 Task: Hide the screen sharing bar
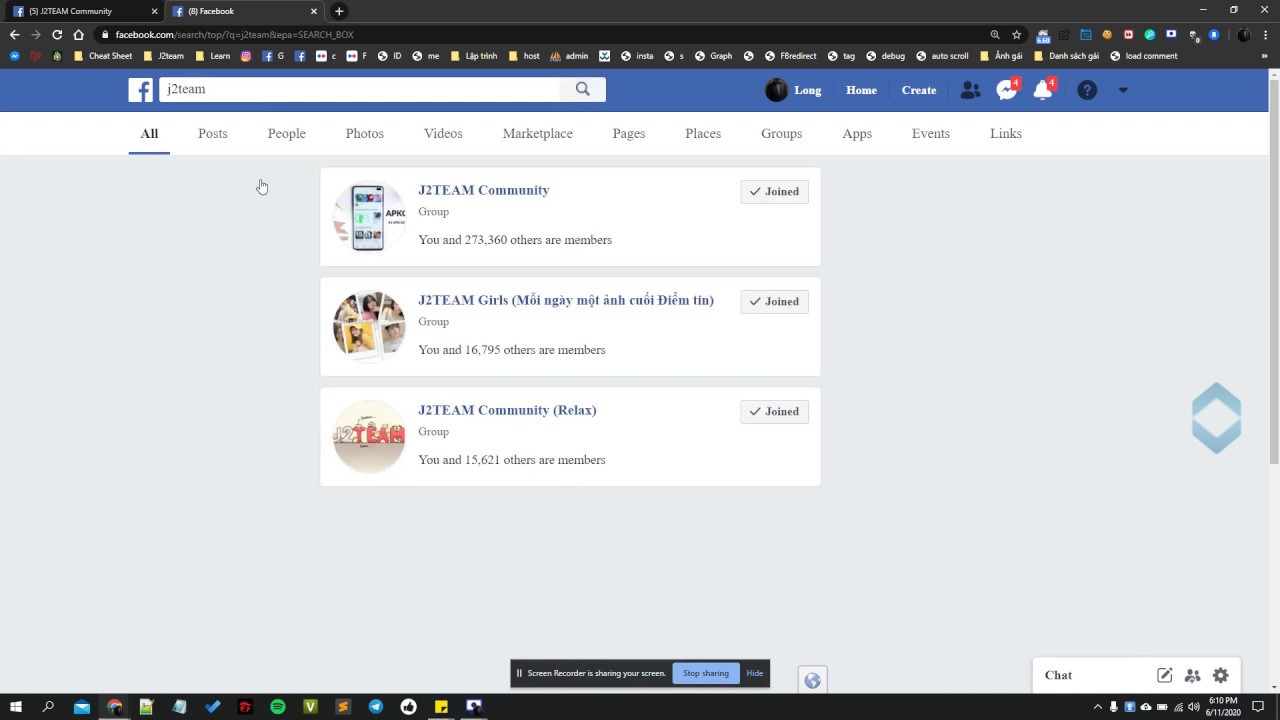point(755,673)
